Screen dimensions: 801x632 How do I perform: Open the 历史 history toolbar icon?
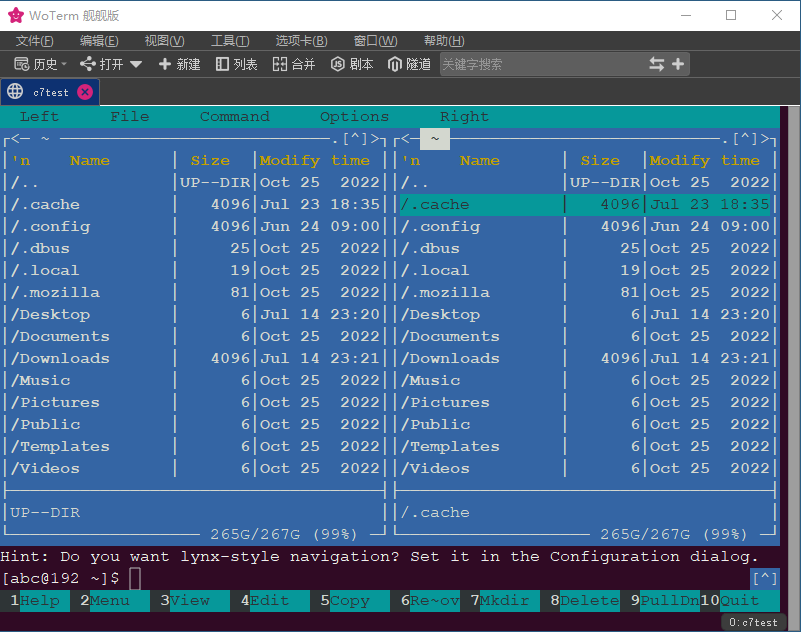pos(21,64)
